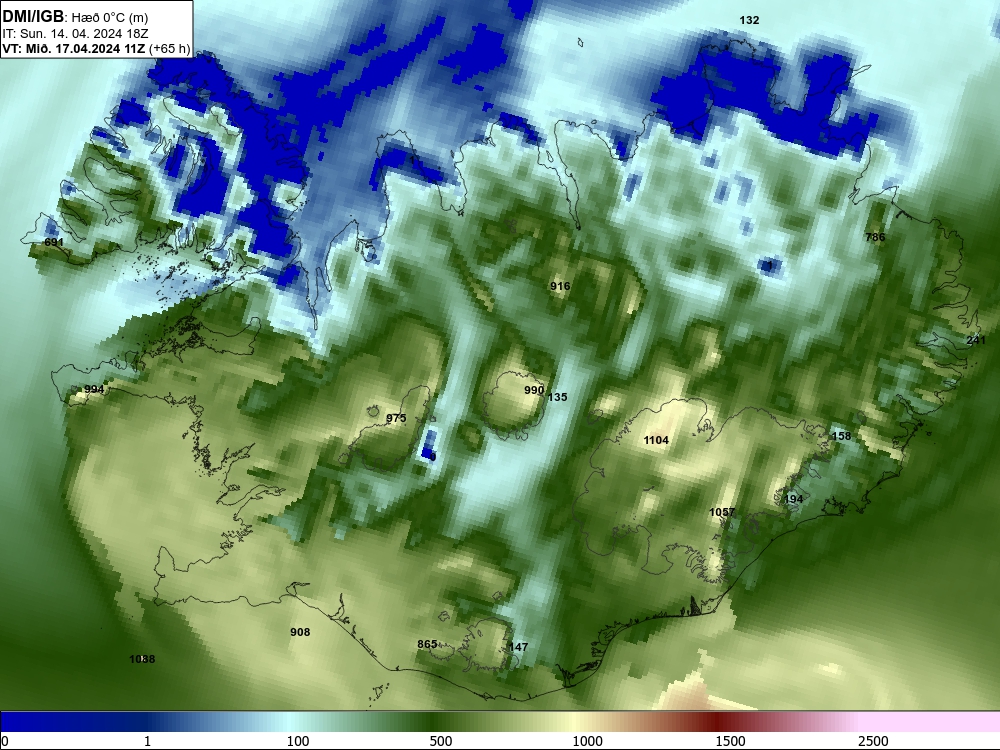Click the 1104 value label on the map

656,440
